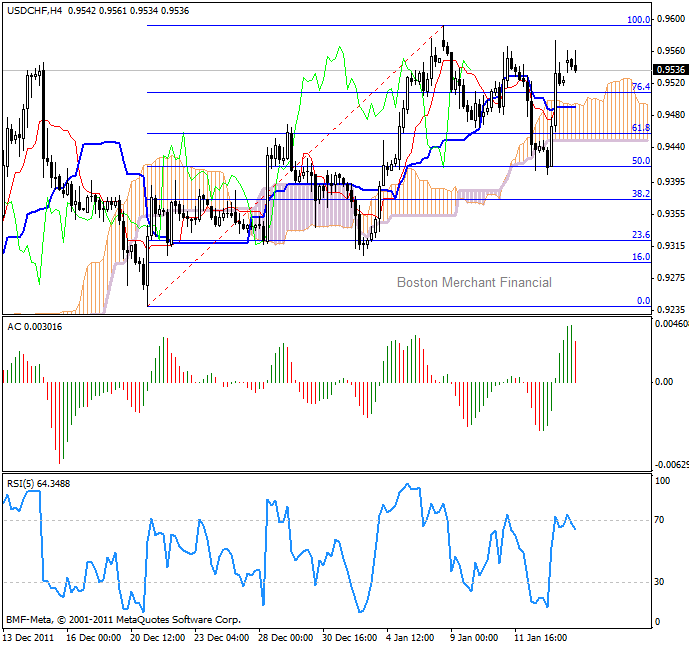689x645 pixels.
Task: Click the 0.9600 price axis value
Action: coord(671,19)
